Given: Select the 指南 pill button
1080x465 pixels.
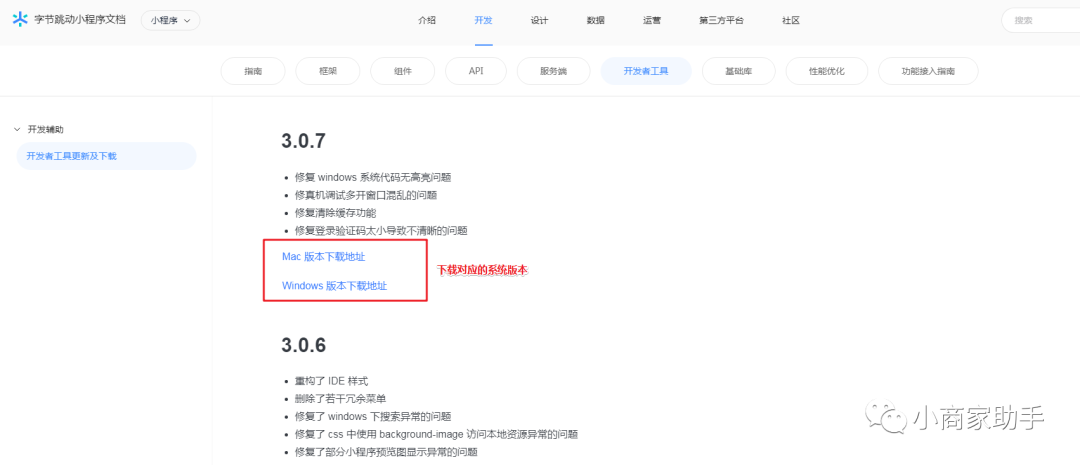Looking at the screenshot, I should 253,71.
